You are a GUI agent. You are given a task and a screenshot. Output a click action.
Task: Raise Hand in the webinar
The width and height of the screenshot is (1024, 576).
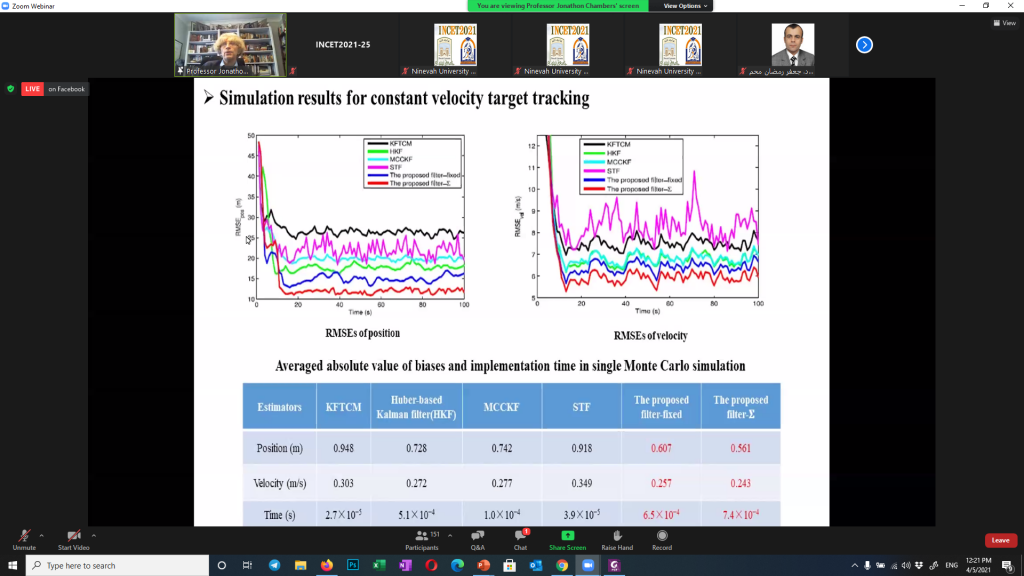pyautogui.click(x=617, y=539)
